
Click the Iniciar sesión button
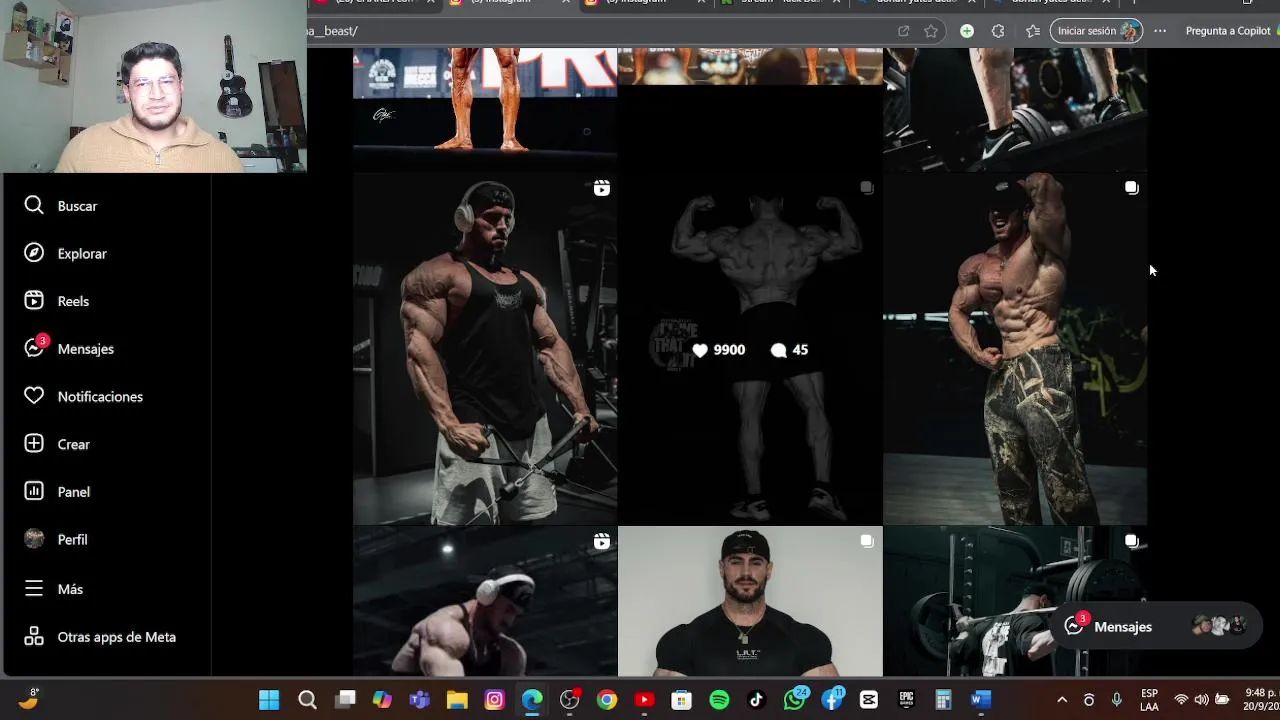click(x=1096, y=31)
